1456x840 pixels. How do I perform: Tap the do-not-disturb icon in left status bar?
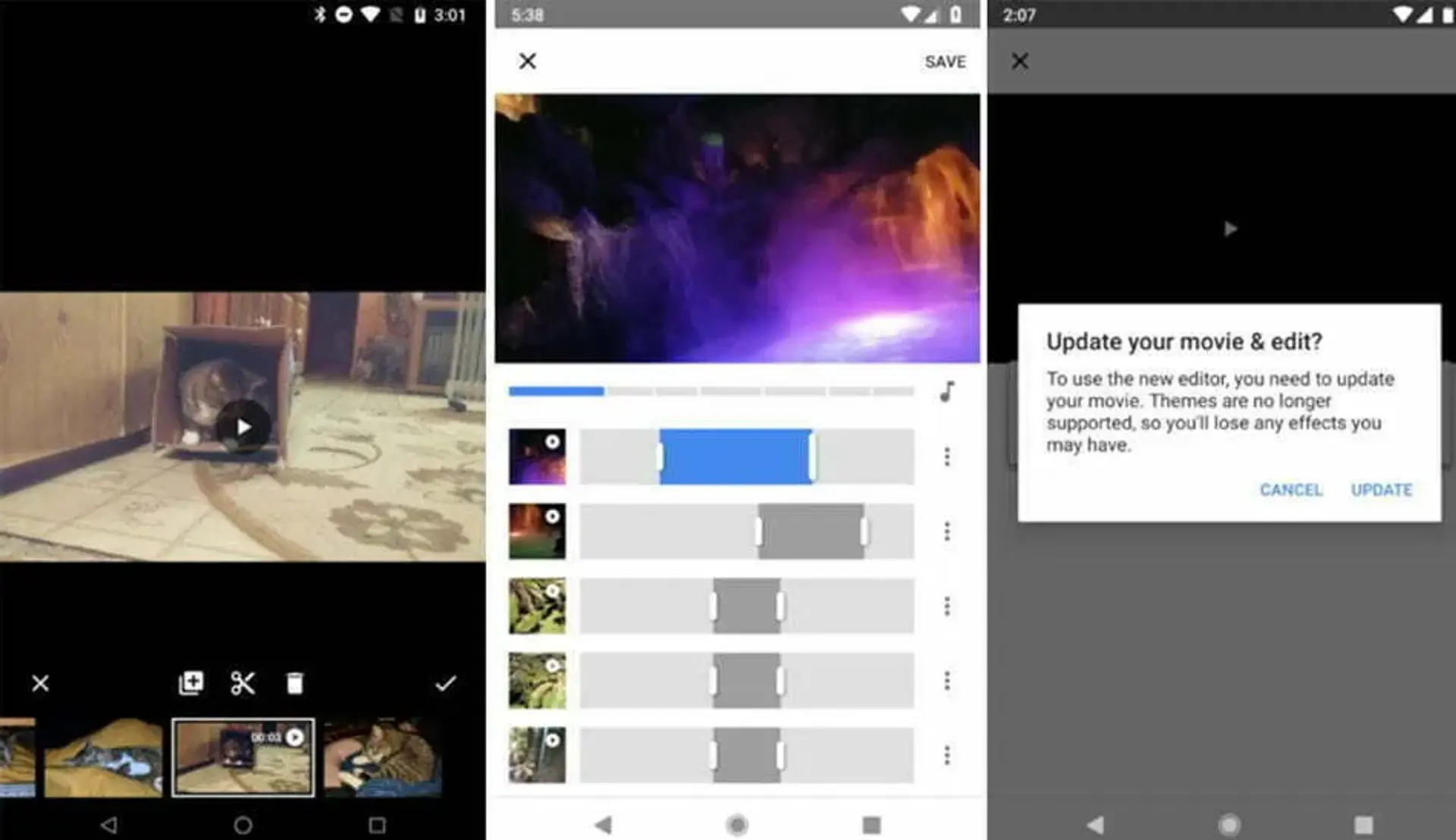(x=344, y=14)
